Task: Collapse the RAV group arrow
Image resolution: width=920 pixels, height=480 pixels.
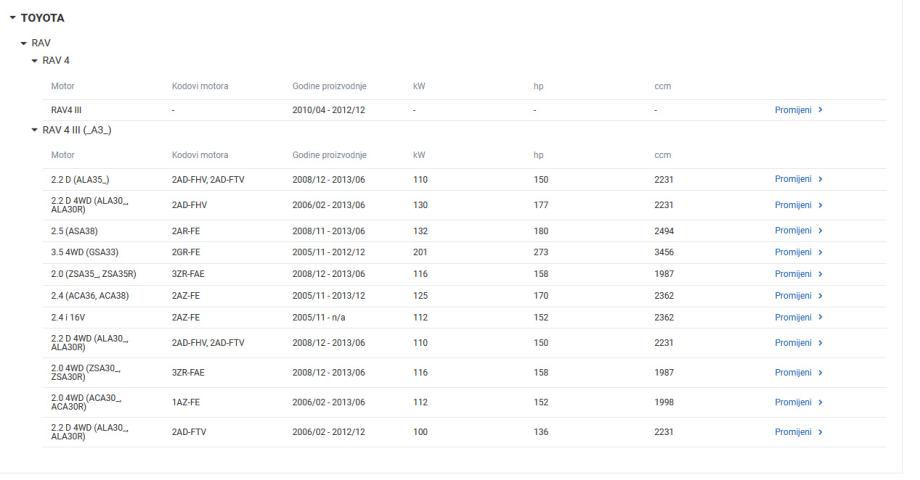Action: [23, 43]
